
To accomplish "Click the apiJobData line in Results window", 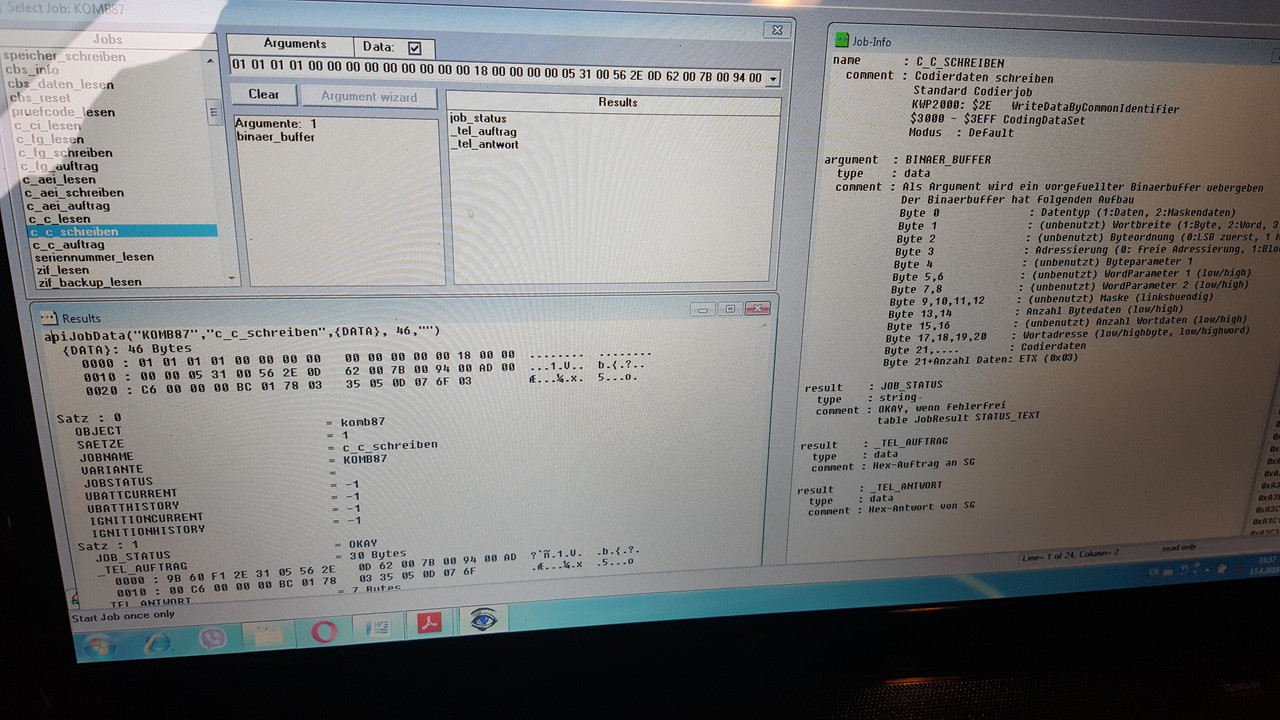I will click(243, 332).
